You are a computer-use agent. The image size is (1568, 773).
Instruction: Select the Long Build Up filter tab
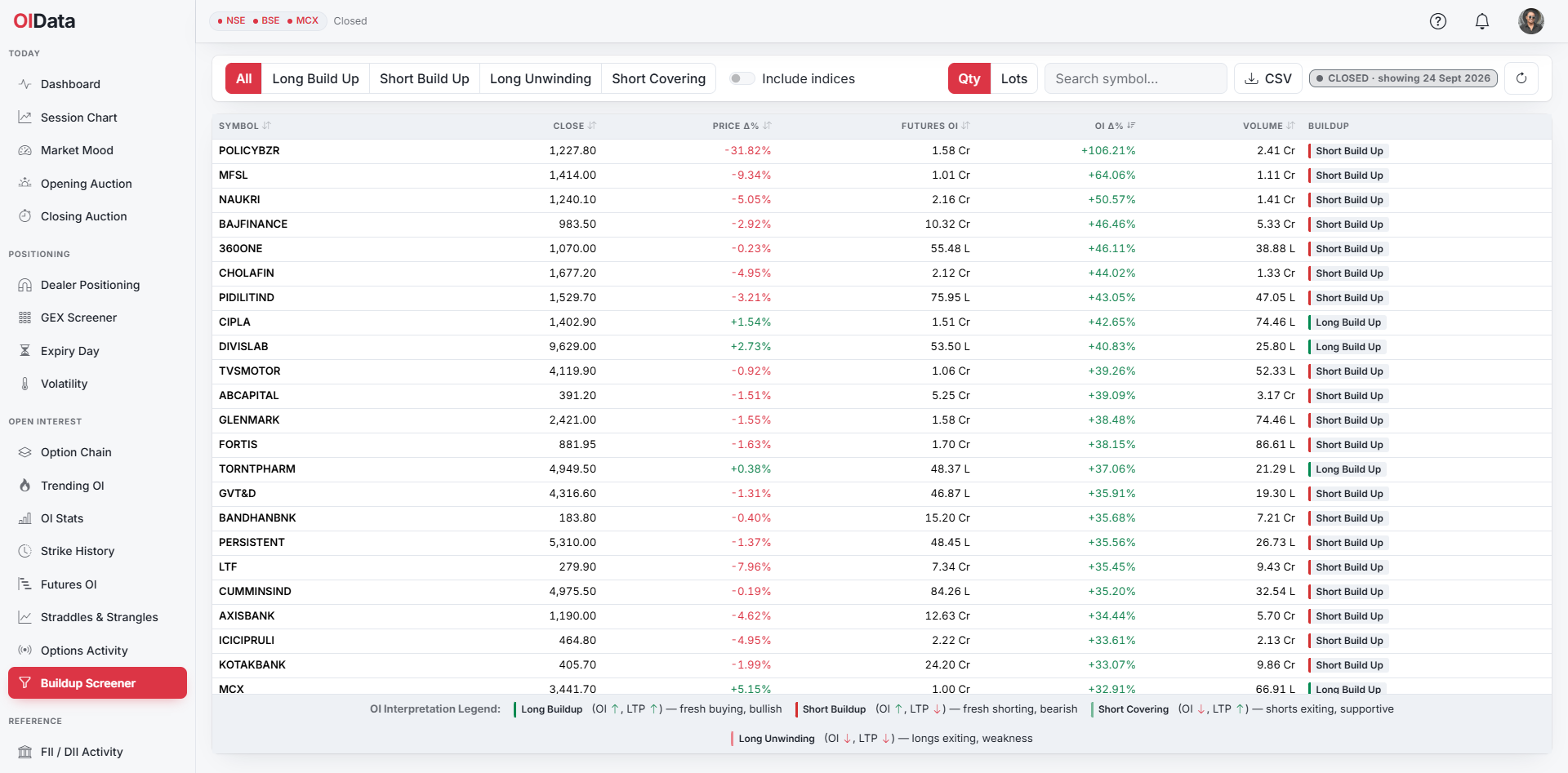tap(315, 78)
